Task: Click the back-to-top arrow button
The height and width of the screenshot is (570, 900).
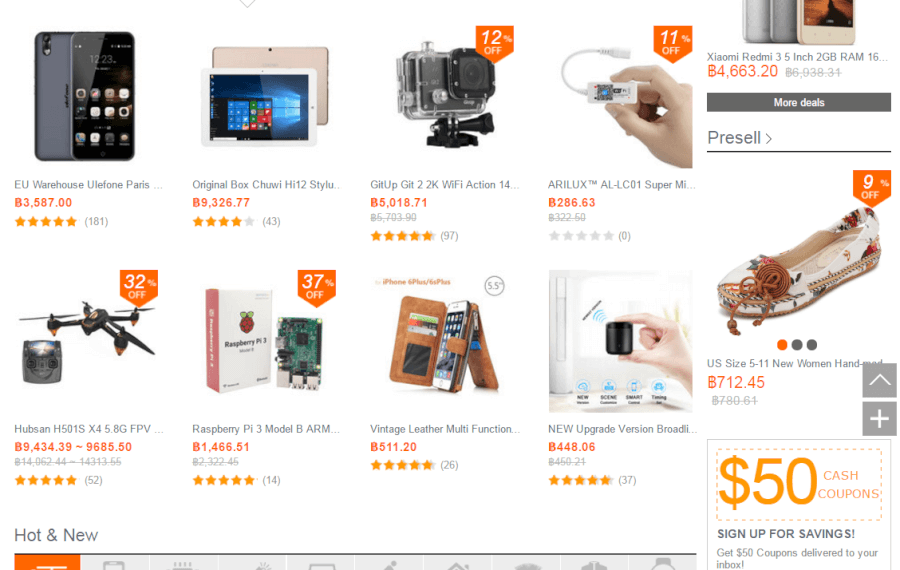Action: 879,380
